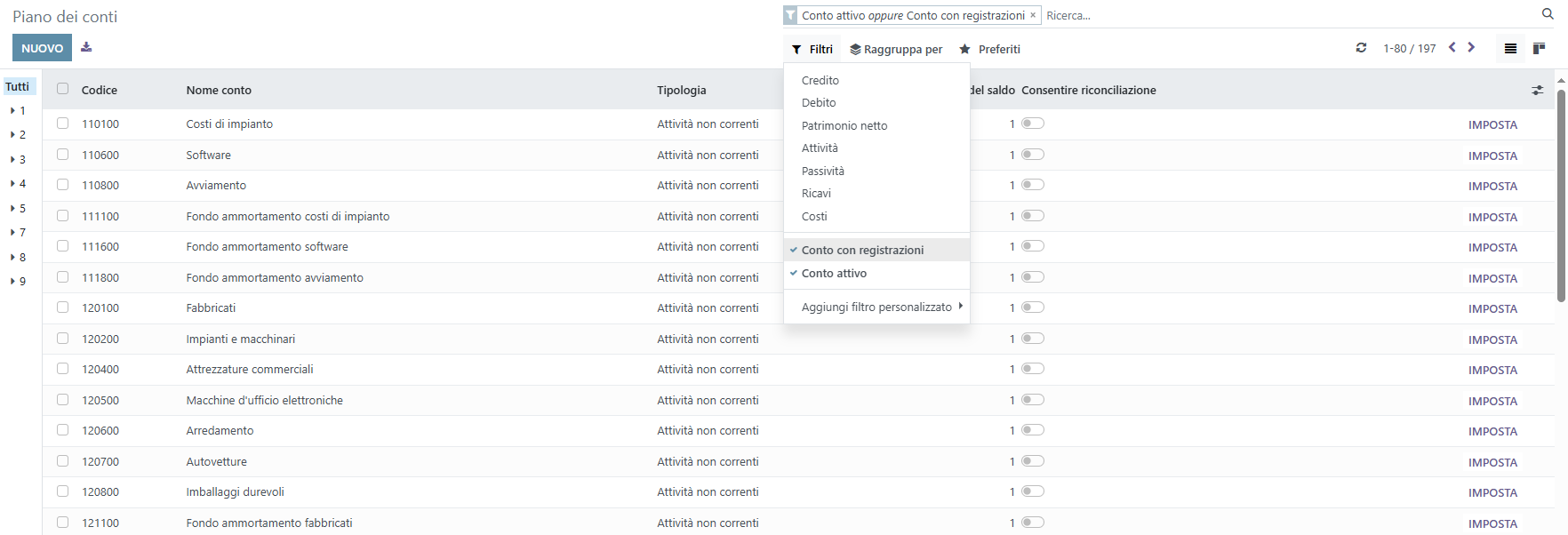Screen dimensions: 1568x535
Task: Click the download records icon
Action: point(86,47)
